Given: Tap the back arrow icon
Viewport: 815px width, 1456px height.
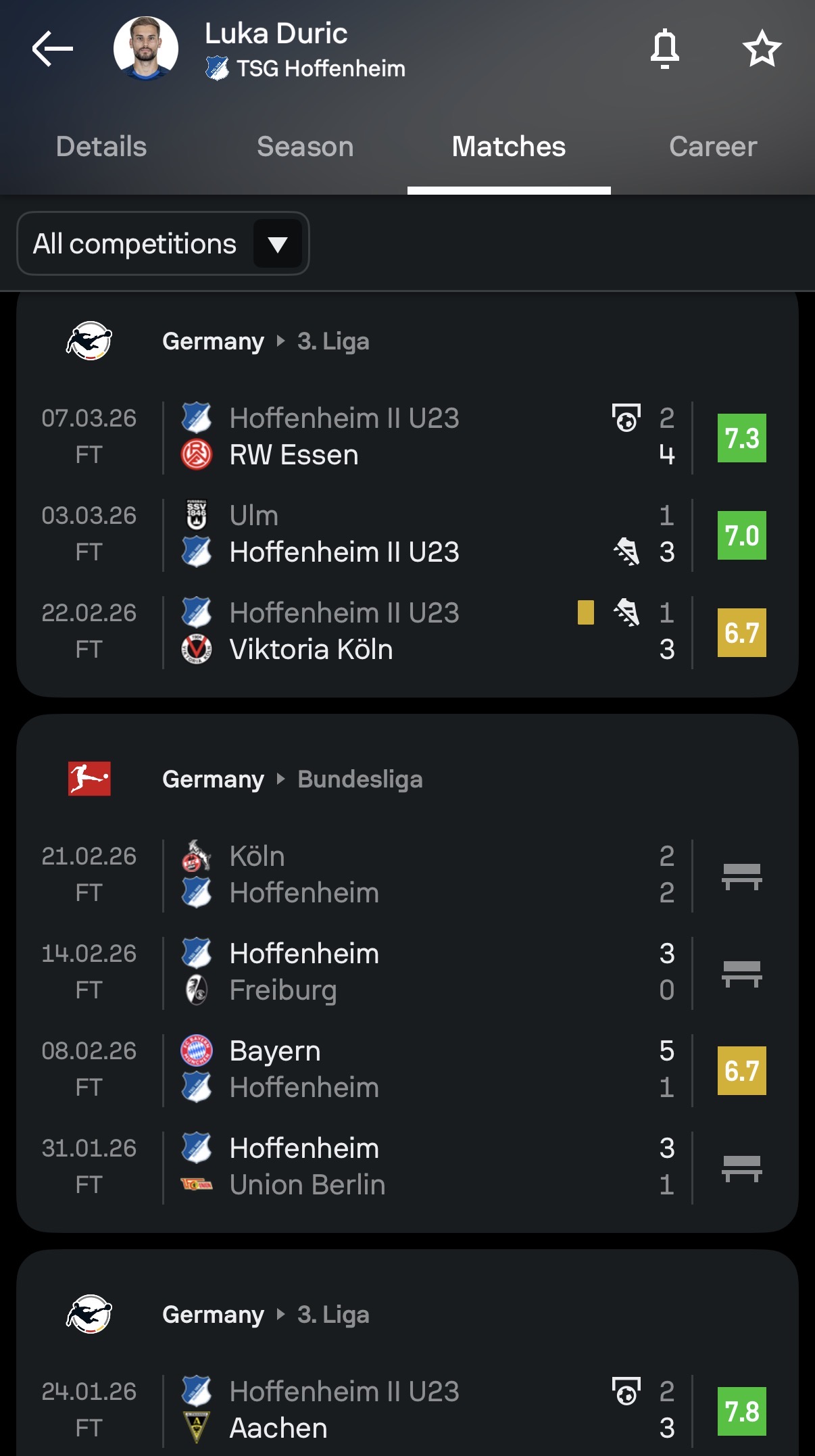Looking at the screenshot, I should point(53,49).
